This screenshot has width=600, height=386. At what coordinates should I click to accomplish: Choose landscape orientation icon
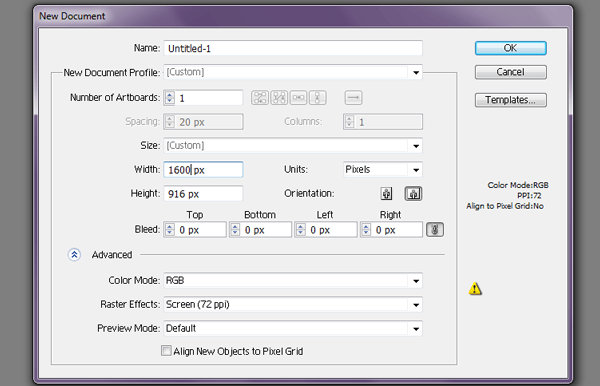413,194
